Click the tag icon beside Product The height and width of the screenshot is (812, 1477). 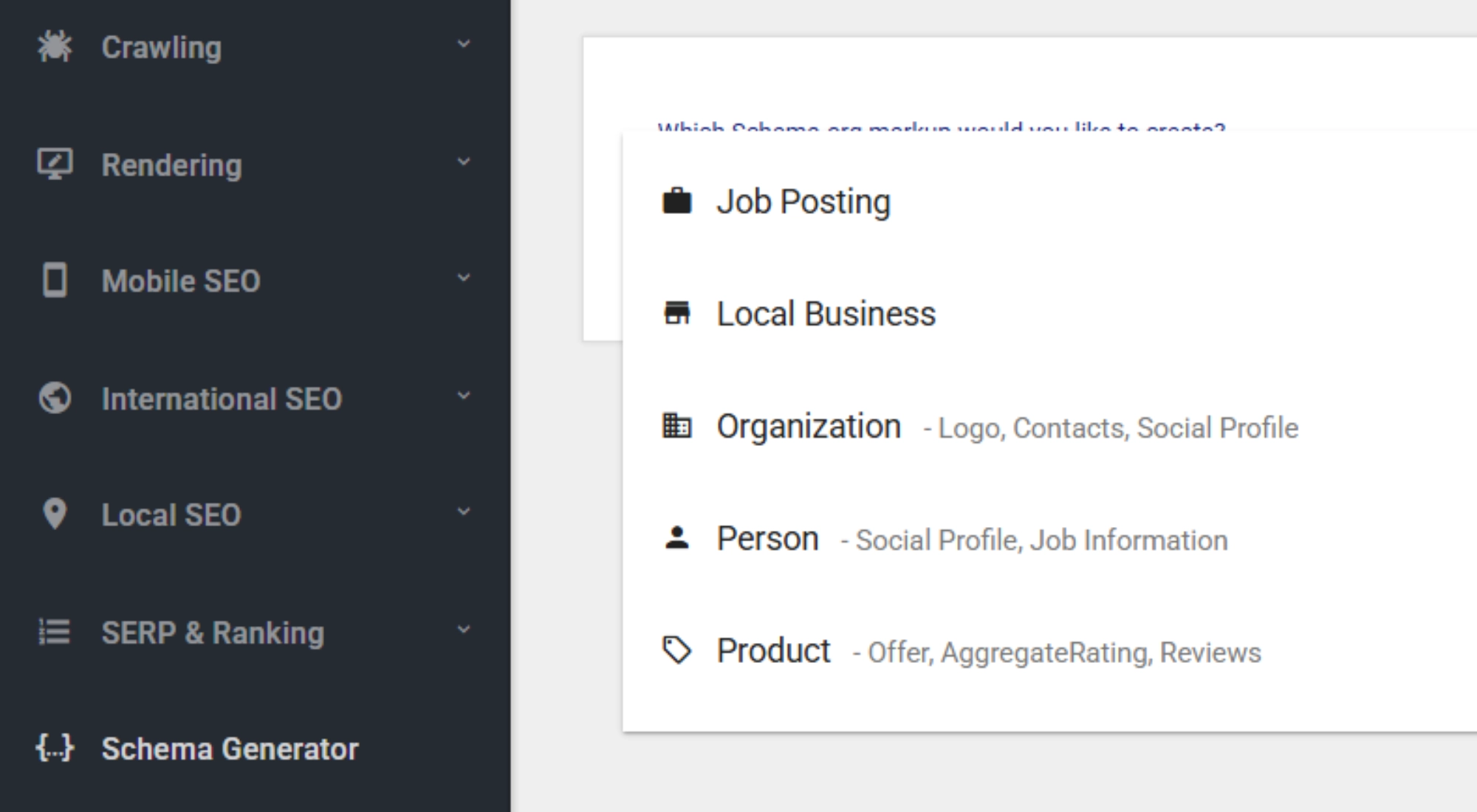677,649
